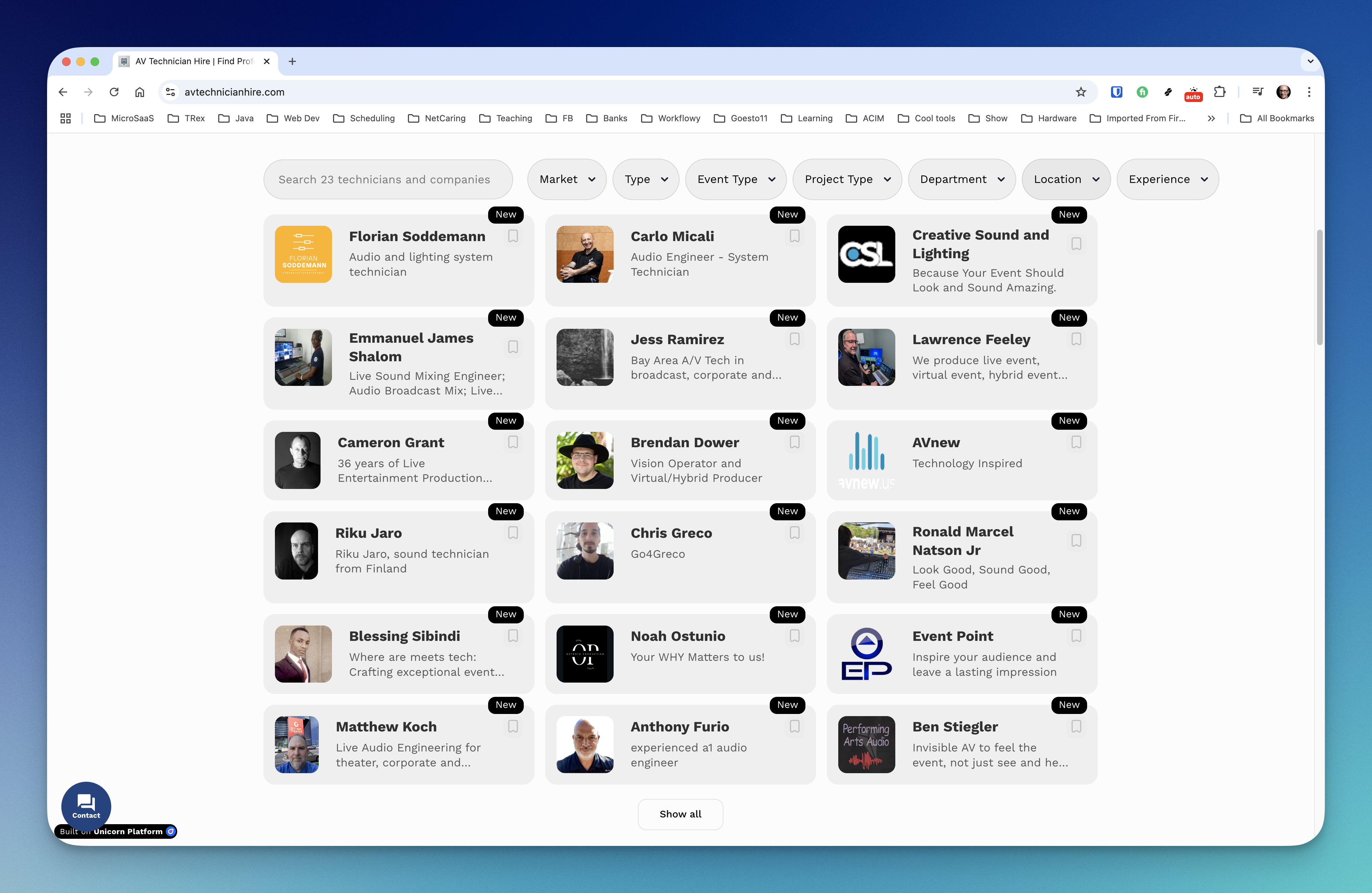
Task: Open the All Bookmarks folder
Action: tap(1277, 118)
